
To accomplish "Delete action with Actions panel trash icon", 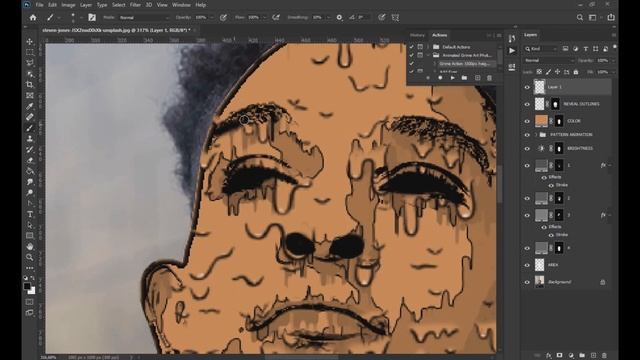I will pos(489,78).
